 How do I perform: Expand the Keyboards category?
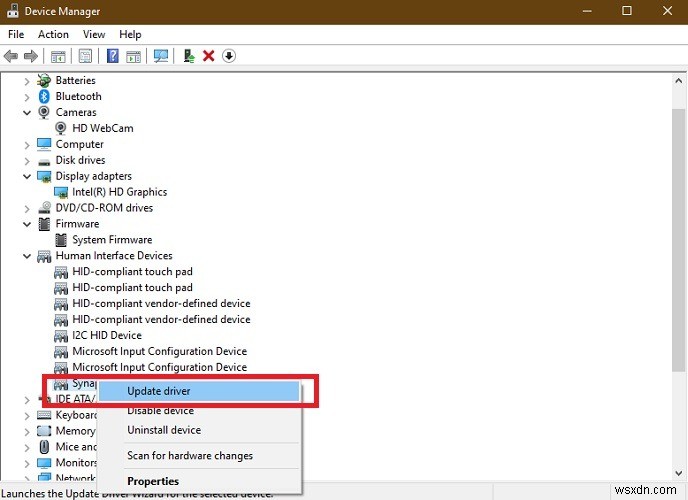pyautogui.click(x=27, y=416)
